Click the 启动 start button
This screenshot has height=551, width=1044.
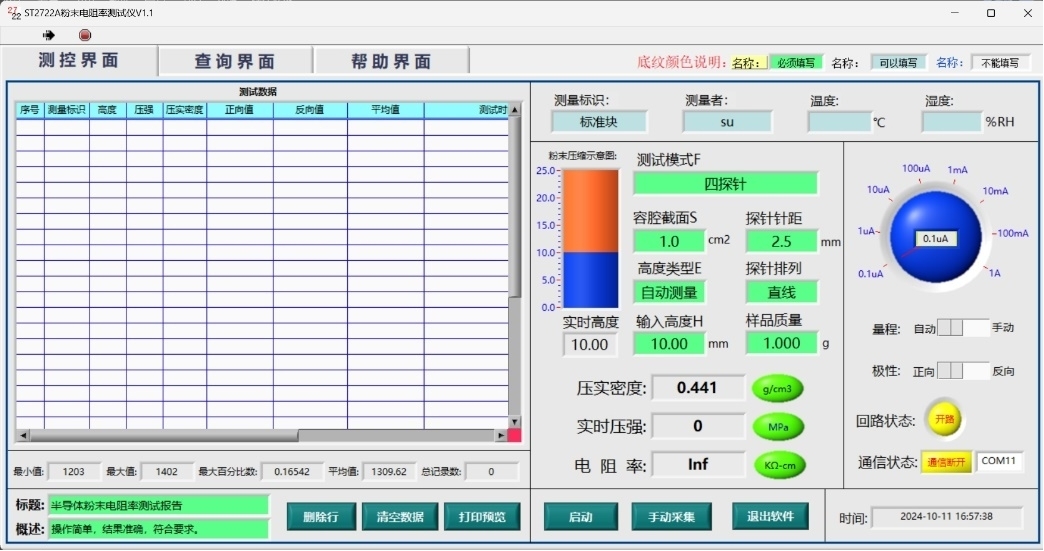tap(581, 517)
